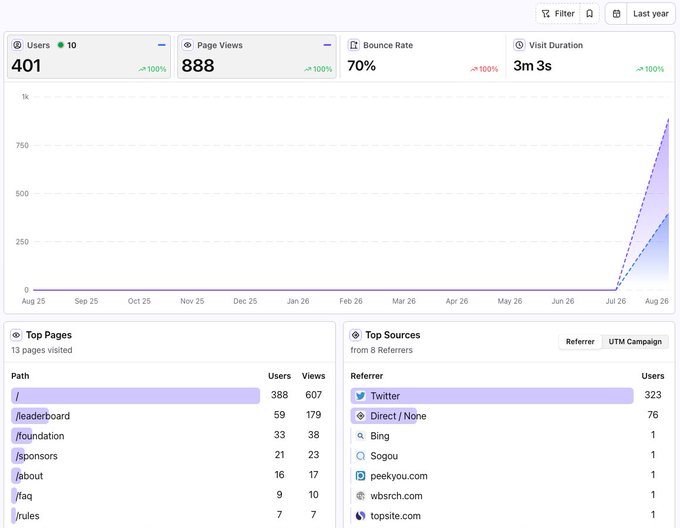Switch to the Referrer tab
The image size is (680, 528).
tap(580, 342)
